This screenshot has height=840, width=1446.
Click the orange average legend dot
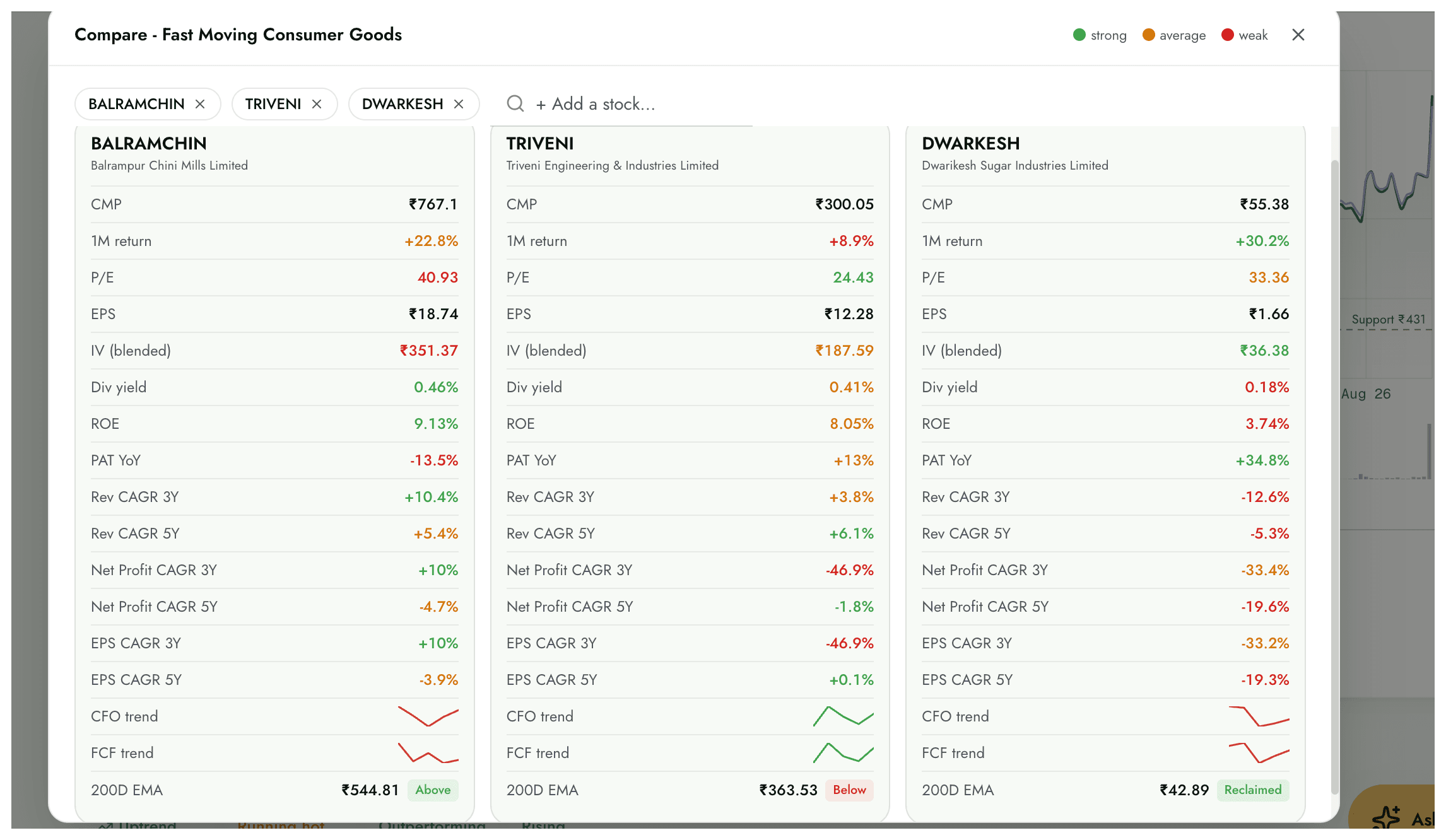pos(1149,35)
